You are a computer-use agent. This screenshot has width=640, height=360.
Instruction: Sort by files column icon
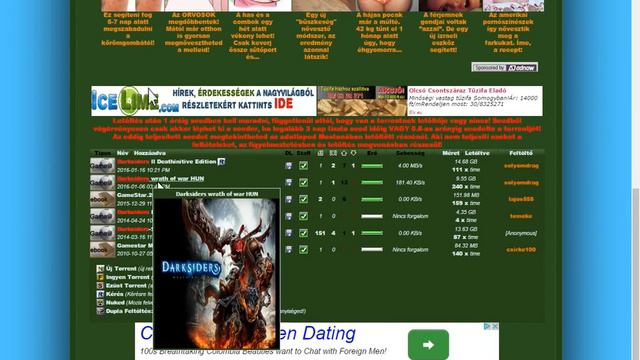(x=320, y=153)
